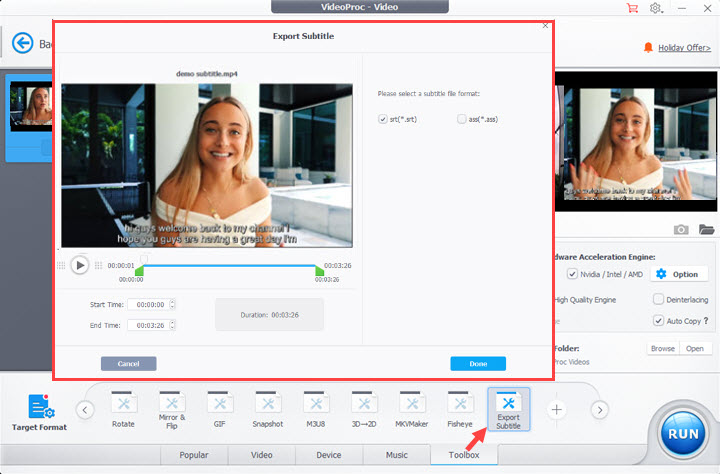Open the Holiday Offer link

(x=684, y=48)
